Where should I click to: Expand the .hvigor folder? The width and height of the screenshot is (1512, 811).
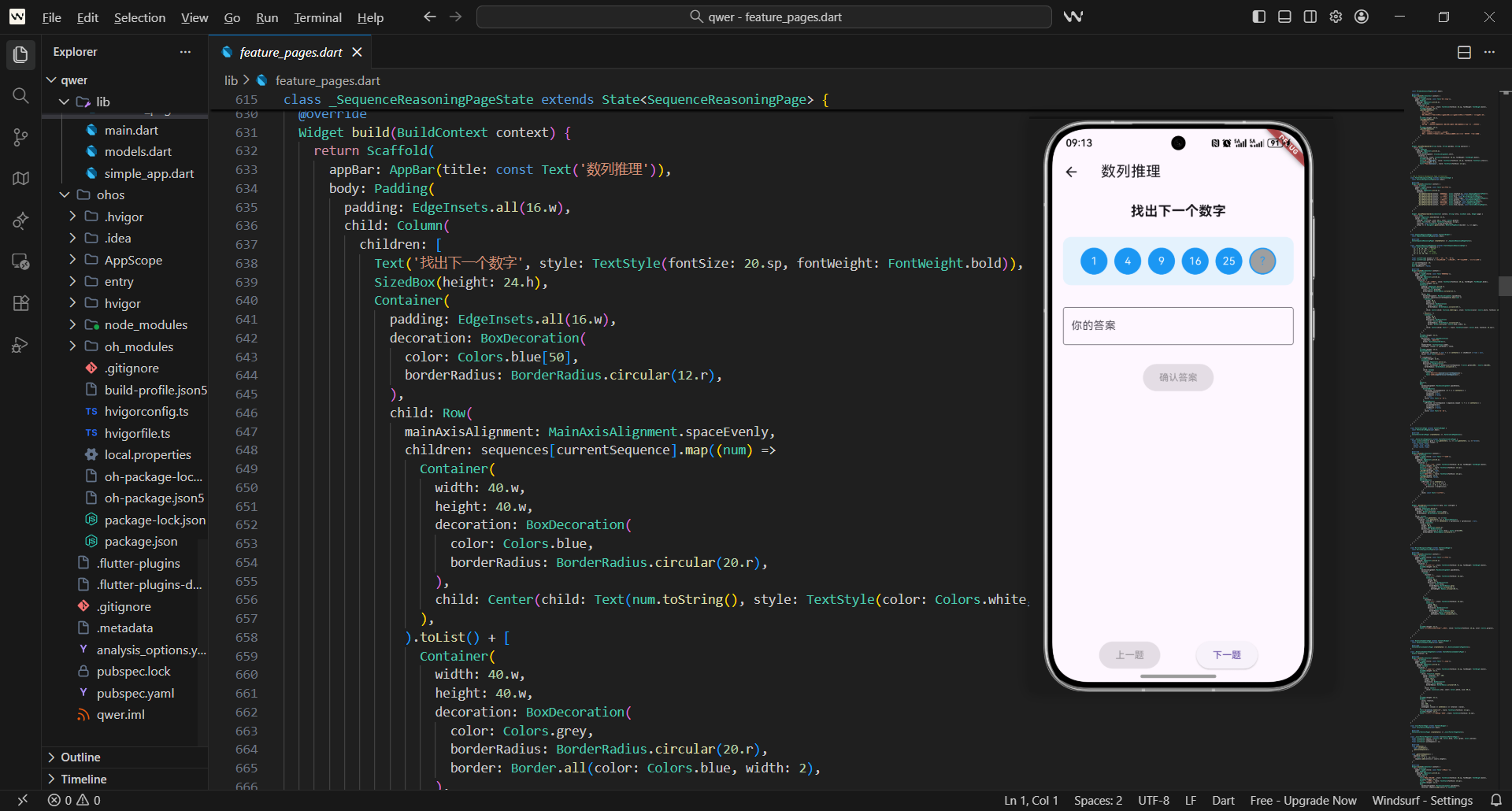(72, 217)
